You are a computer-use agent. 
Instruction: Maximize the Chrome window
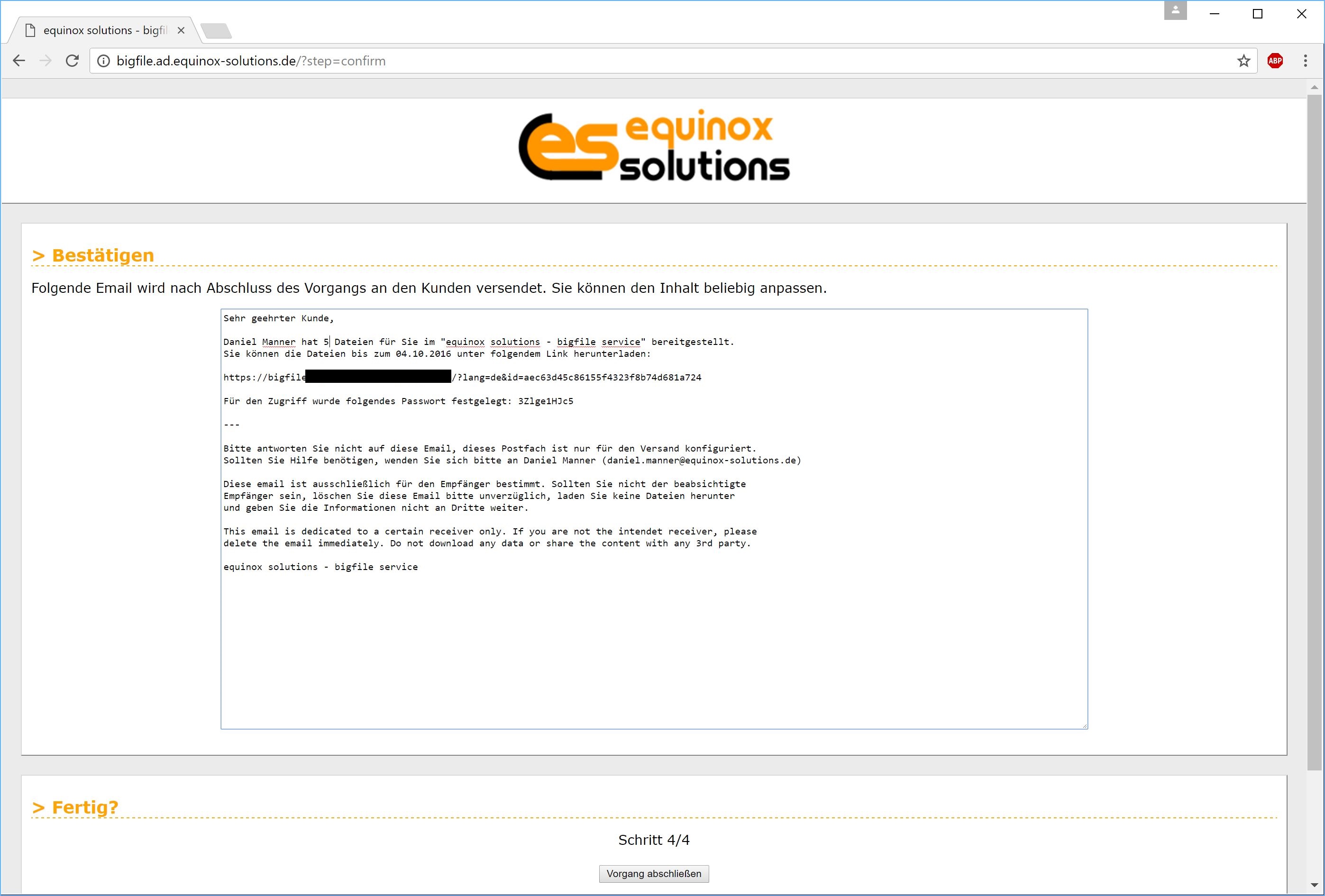pos(1257,14)
